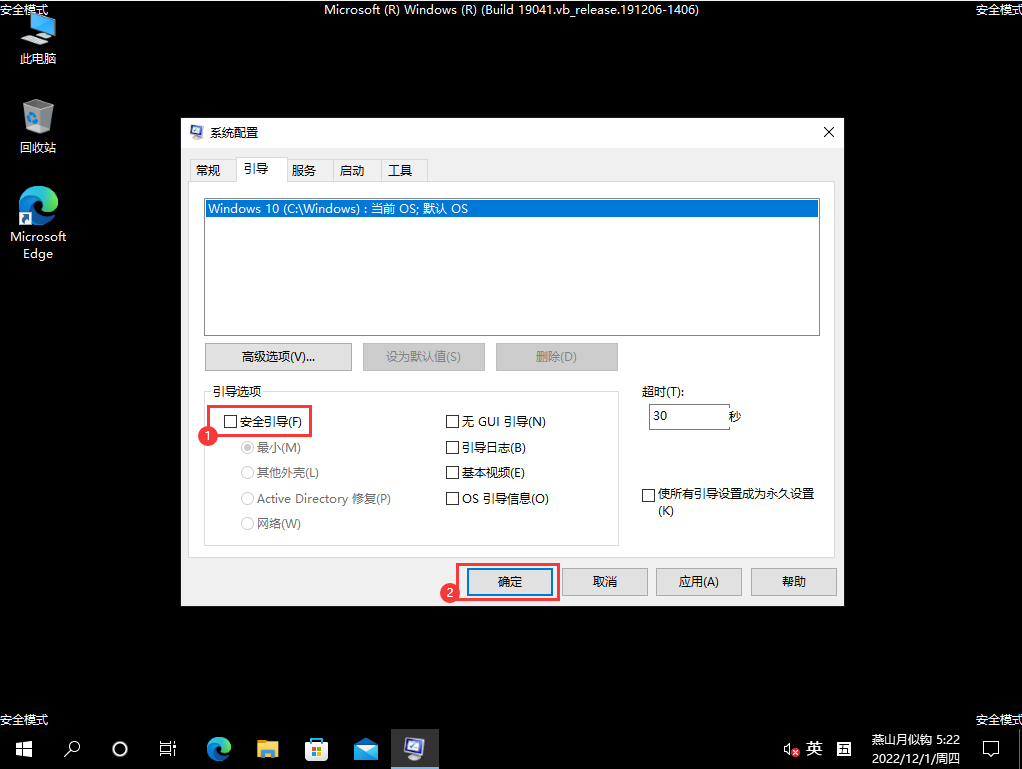The image size is (1022, 769).
Task: Click the 应用(A) button
Action: (x=699, y=582)
